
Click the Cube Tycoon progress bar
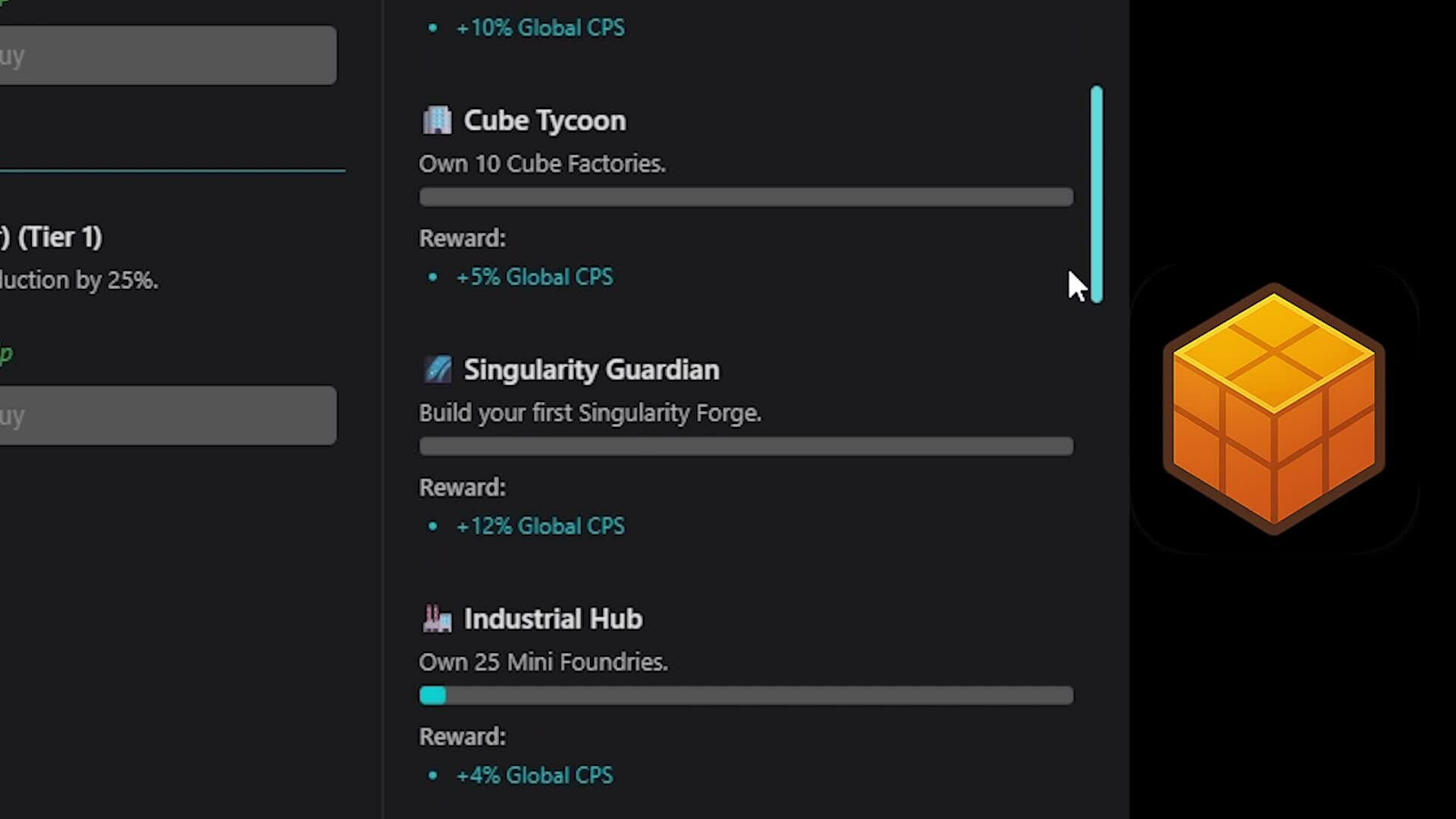click(745, 197)
